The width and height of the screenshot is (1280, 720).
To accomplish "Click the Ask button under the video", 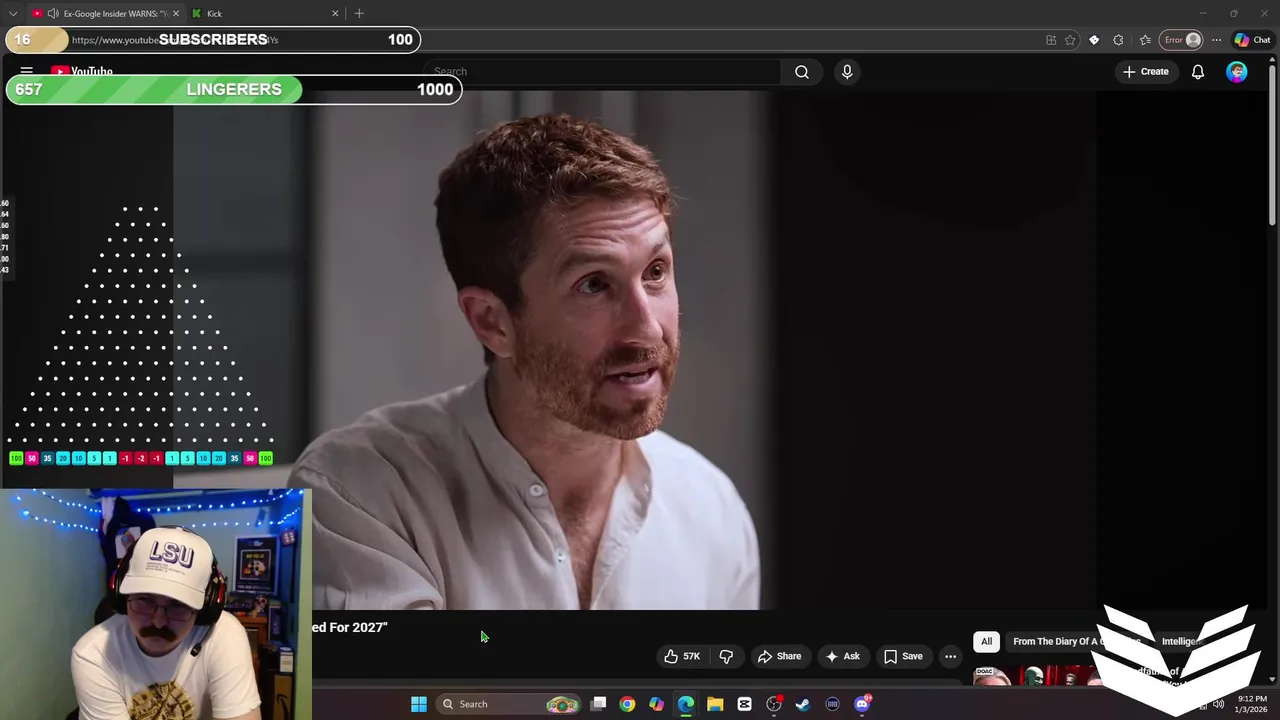I will point(843,656).
